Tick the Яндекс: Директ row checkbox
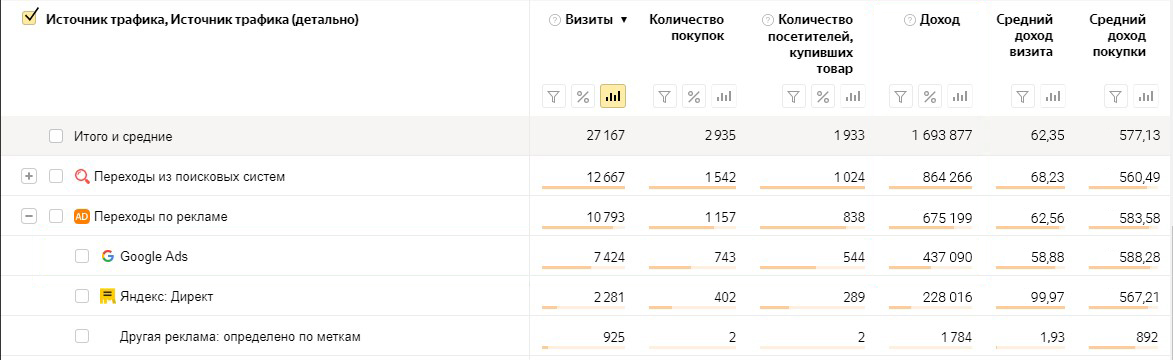 point(82,296)
